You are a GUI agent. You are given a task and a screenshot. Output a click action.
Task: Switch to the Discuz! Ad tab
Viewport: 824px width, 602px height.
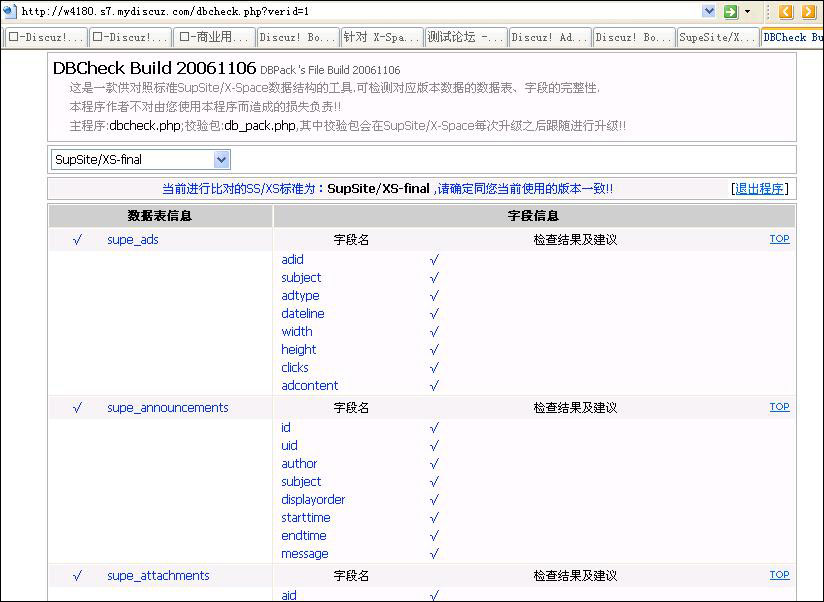pos(550,37)
